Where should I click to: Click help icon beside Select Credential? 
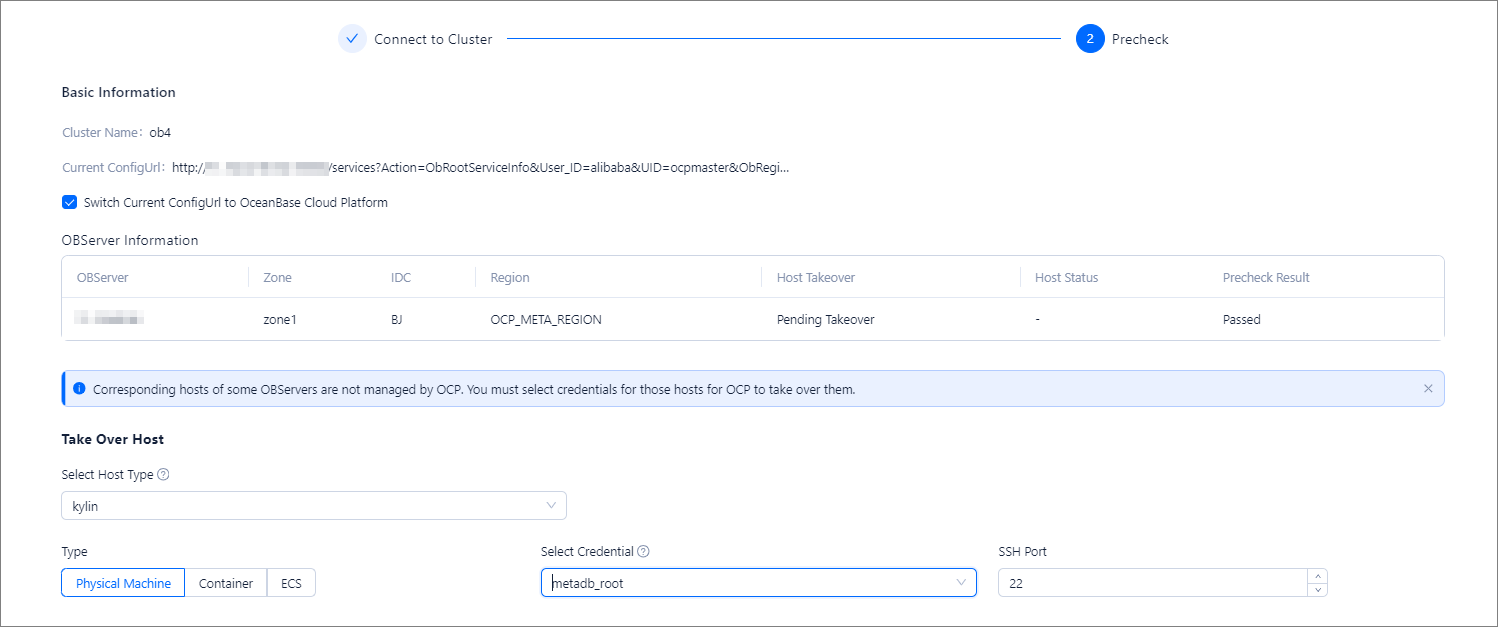point(644,551)
